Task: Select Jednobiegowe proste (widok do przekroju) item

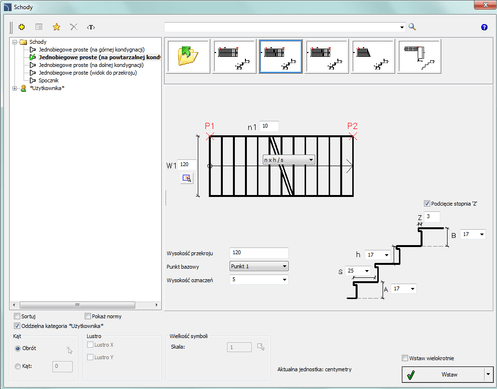Action: click(88, 73)
